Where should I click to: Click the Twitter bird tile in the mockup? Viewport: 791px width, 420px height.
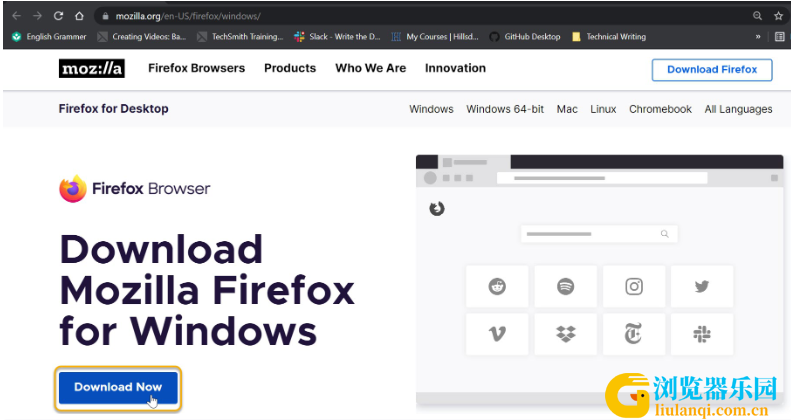coord(702,286)
